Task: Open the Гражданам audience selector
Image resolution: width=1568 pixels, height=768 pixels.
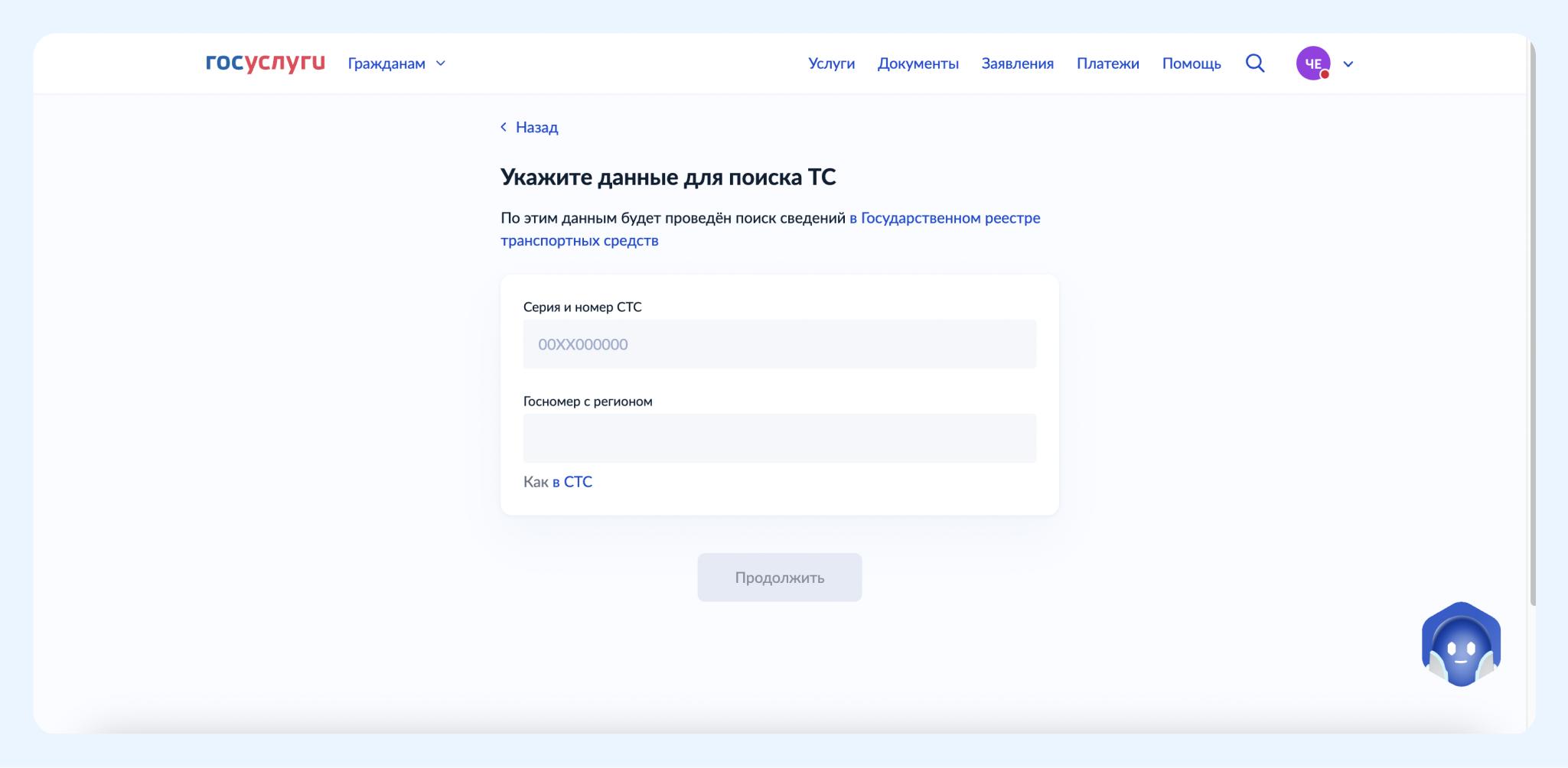Action: tap(386, 63)
